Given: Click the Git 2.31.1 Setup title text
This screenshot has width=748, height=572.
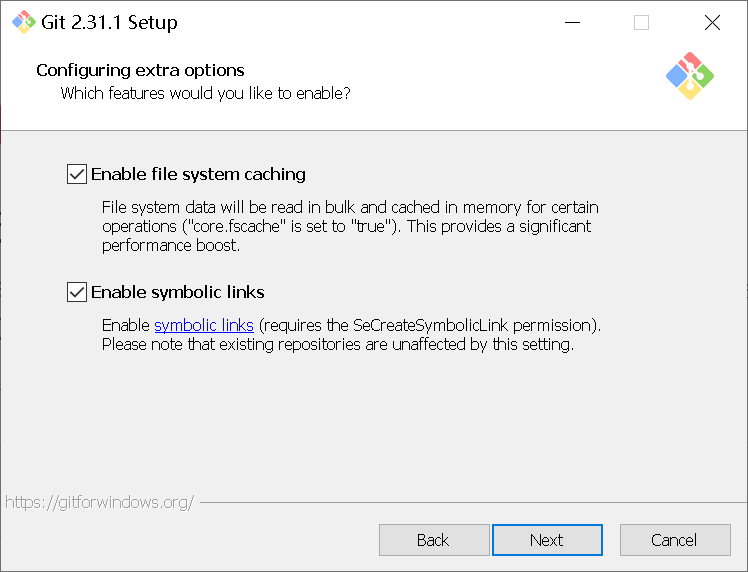Looking at the screenshot, I should (109, 22).
